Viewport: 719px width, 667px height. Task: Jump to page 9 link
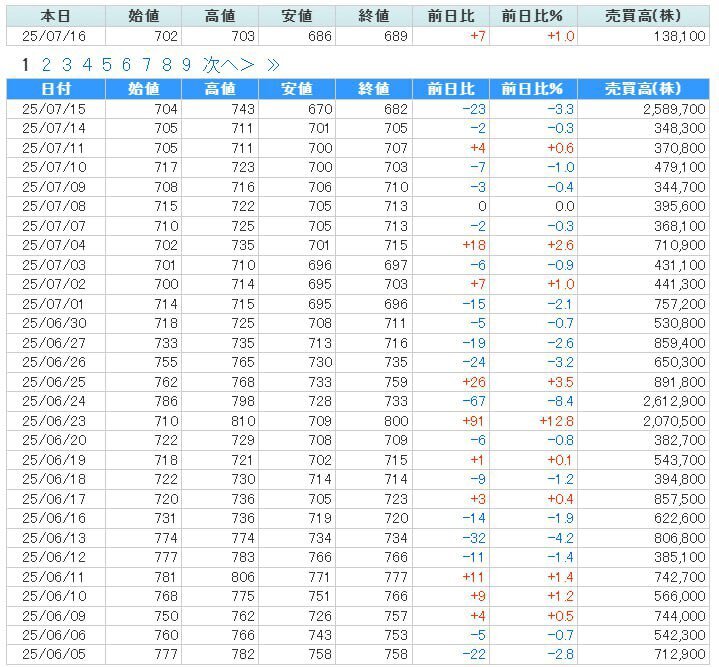pos(186,65)
